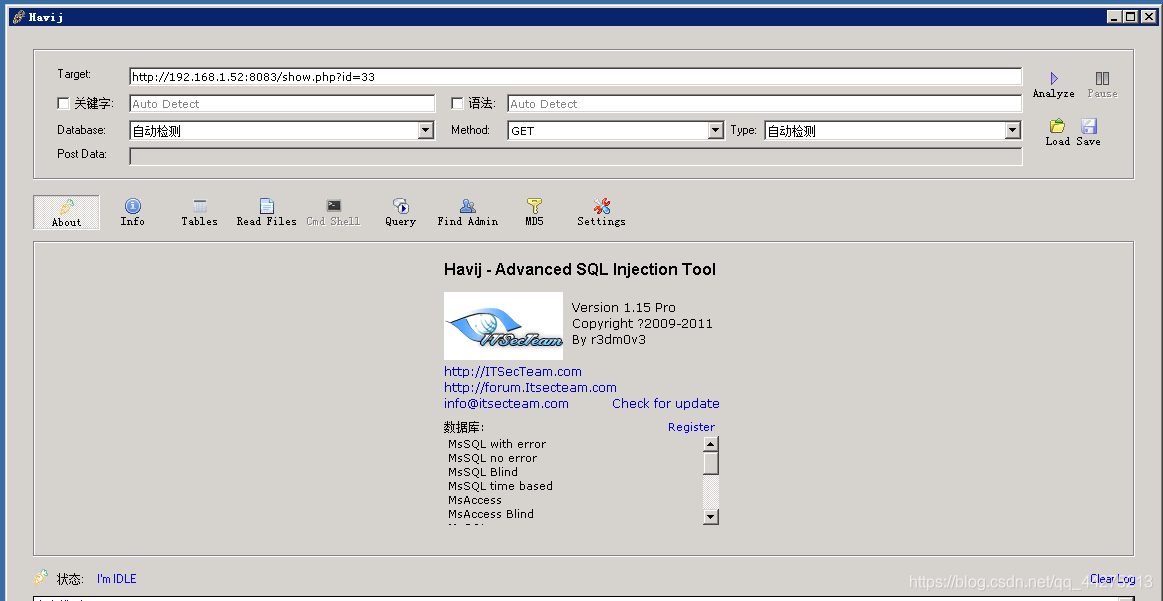Open the Load folder icon
1163x601 pixels.
[x=1057, y=126]
